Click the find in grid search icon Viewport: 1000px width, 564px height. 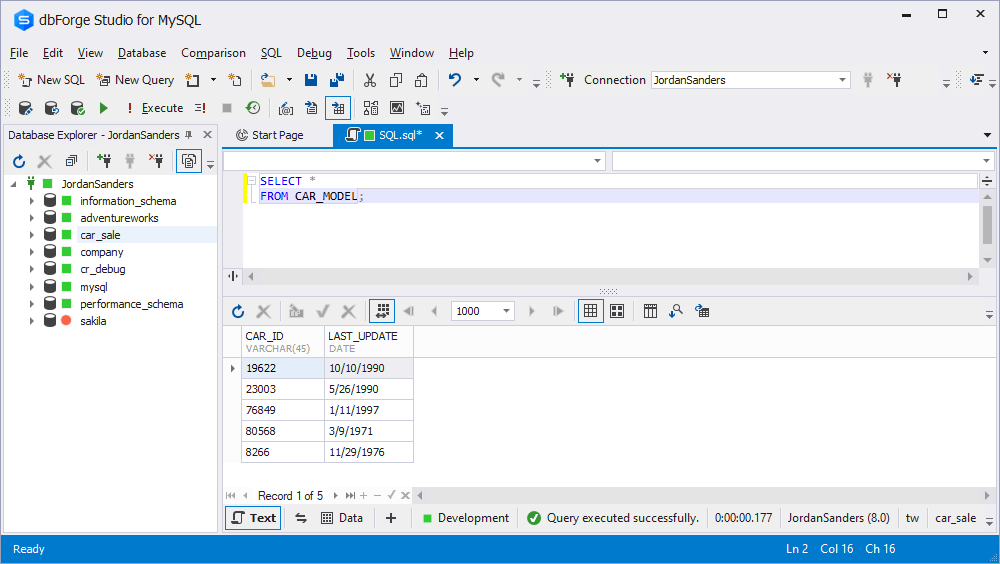coord(676,311)
